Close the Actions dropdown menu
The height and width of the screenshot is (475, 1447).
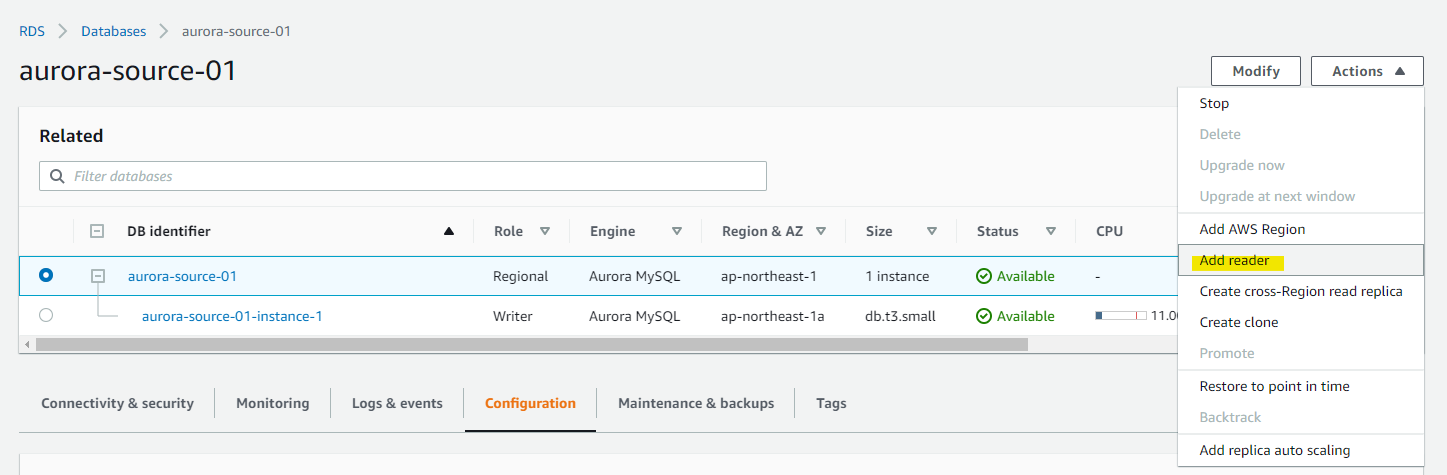pos(1366,71)
